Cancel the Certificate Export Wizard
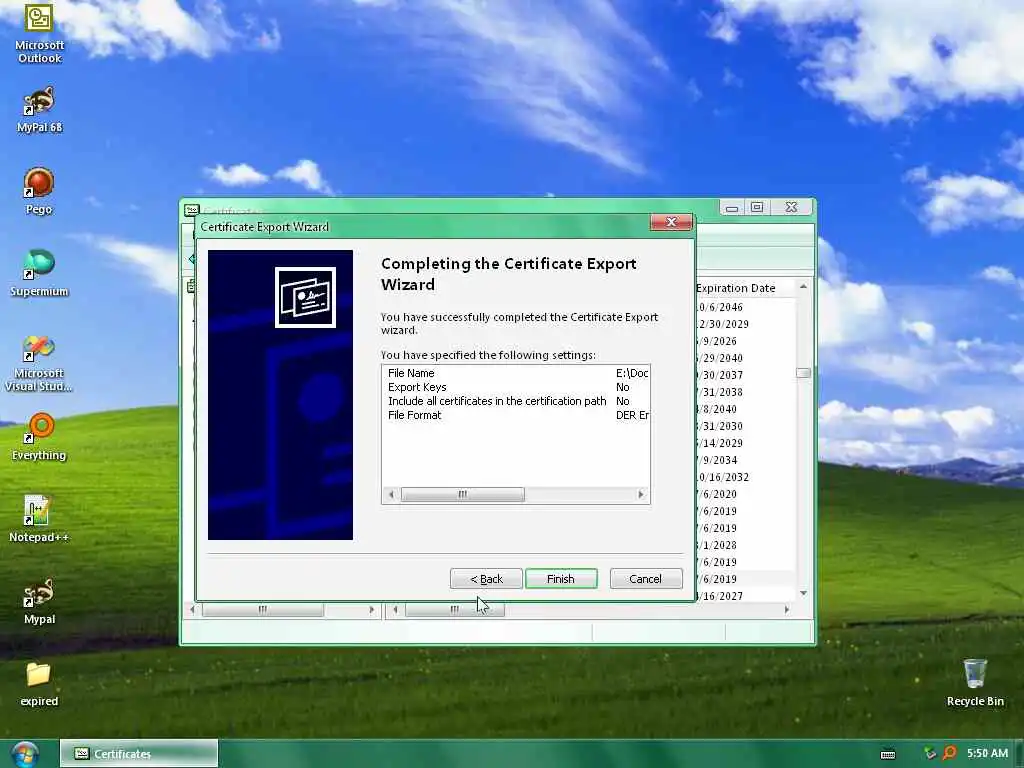 coord(646,579)
